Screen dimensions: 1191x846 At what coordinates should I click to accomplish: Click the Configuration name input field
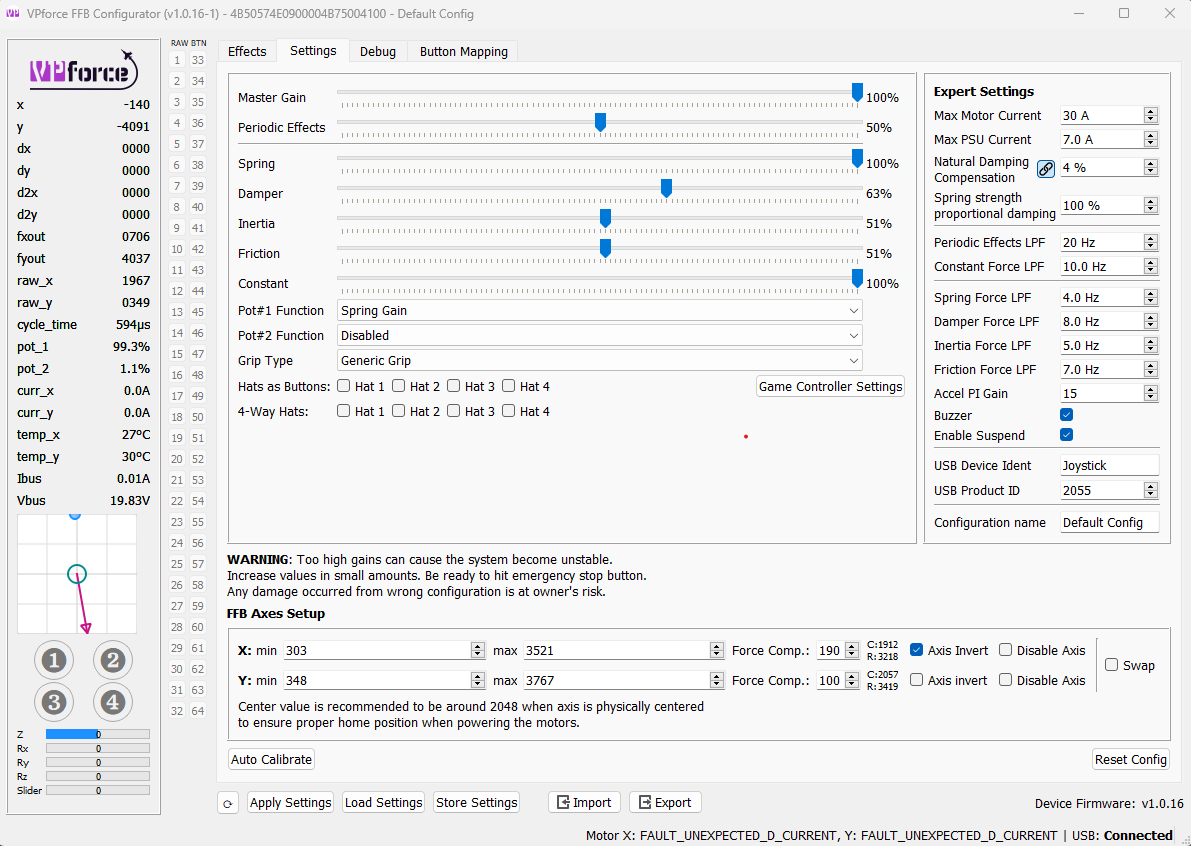click(1108, 522)
